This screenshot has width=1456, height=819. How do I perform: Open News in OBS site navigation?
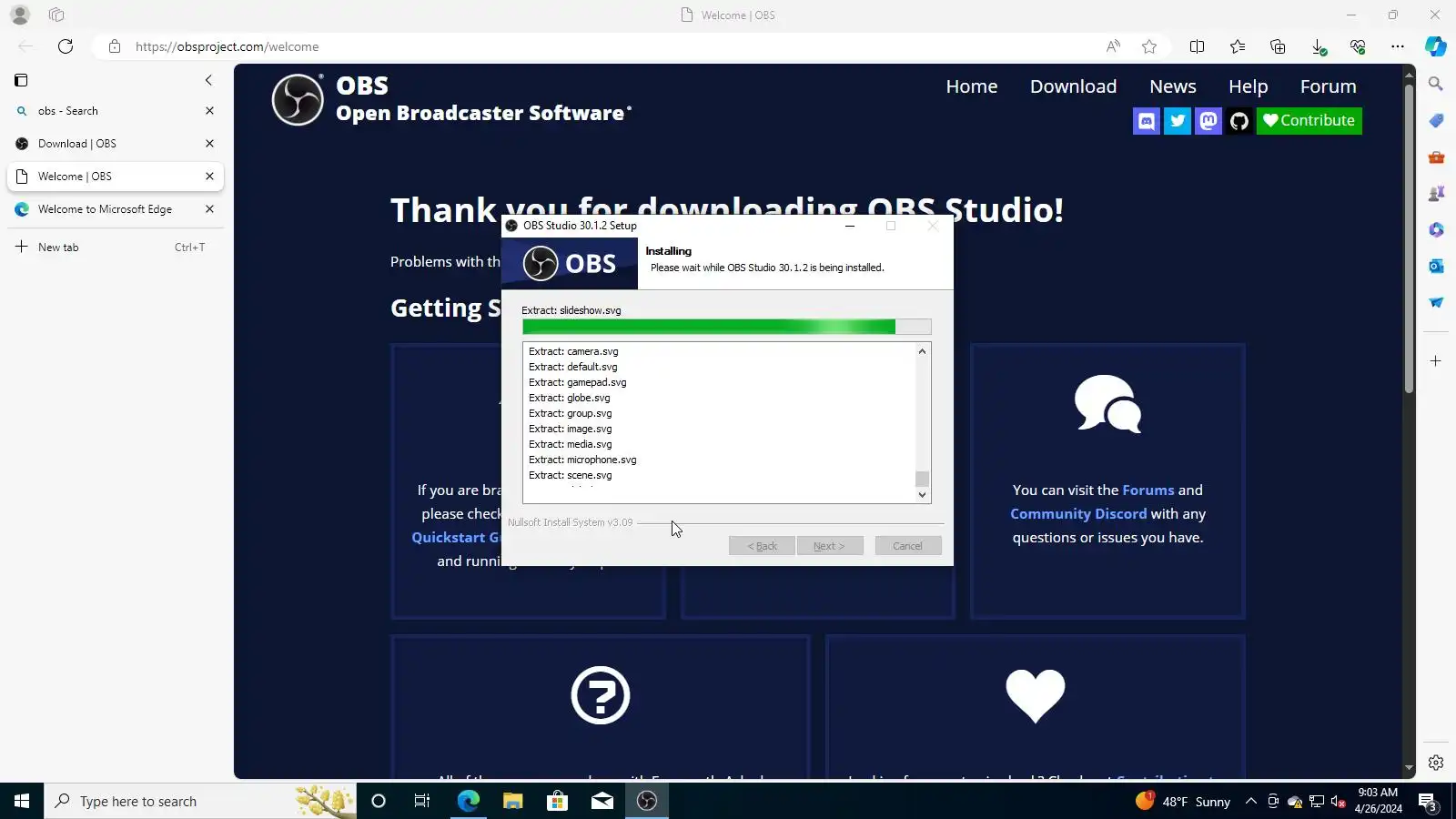pyautogui.click(x=1173, y=86)
